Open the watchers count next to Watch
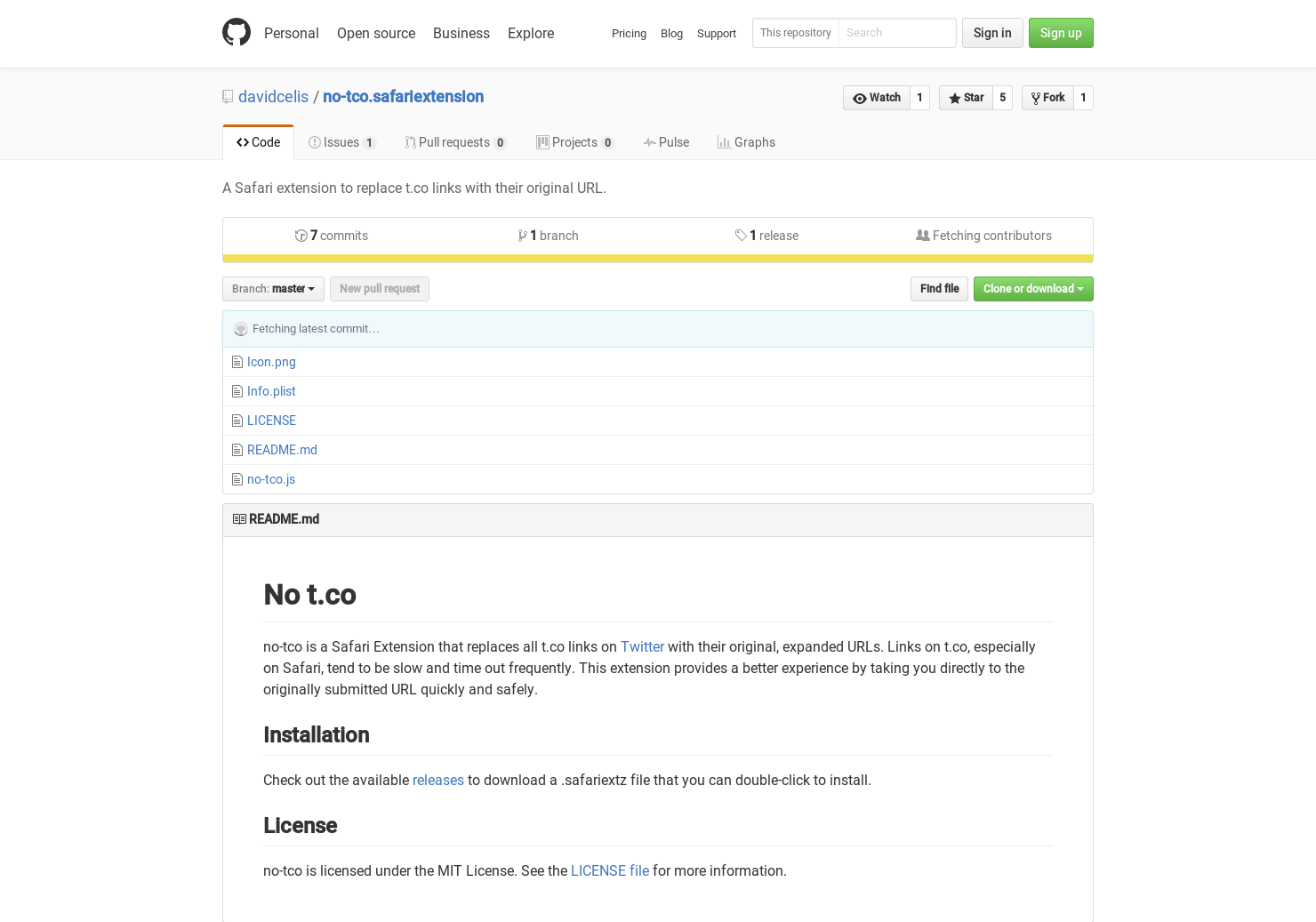Screen dimensions: 1316x922 (x=919, y=98)
